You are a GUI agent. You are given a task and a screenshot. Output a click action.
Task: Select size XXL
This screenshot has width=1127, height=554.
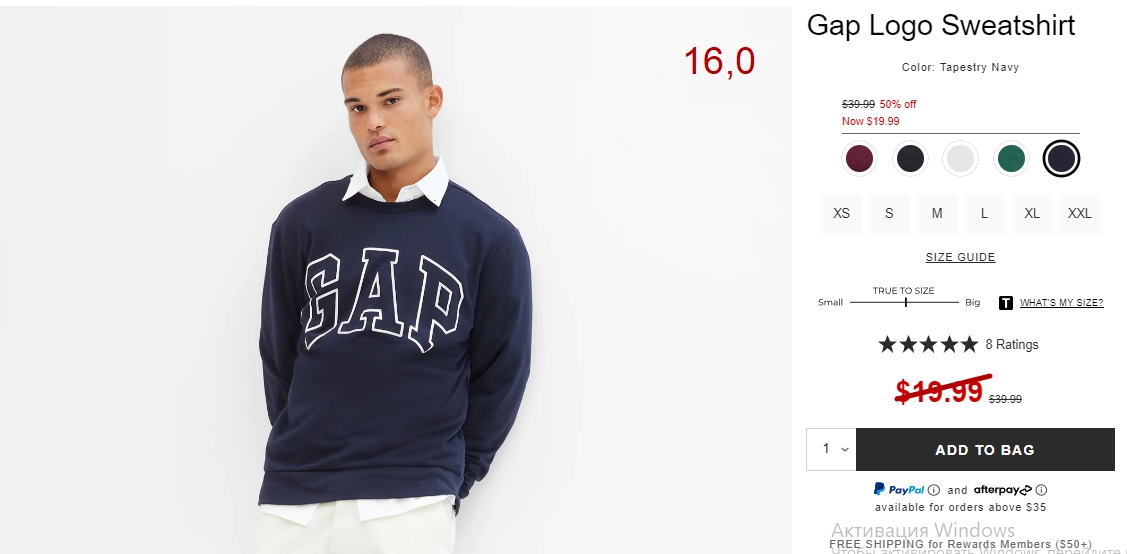(1080, 213)
